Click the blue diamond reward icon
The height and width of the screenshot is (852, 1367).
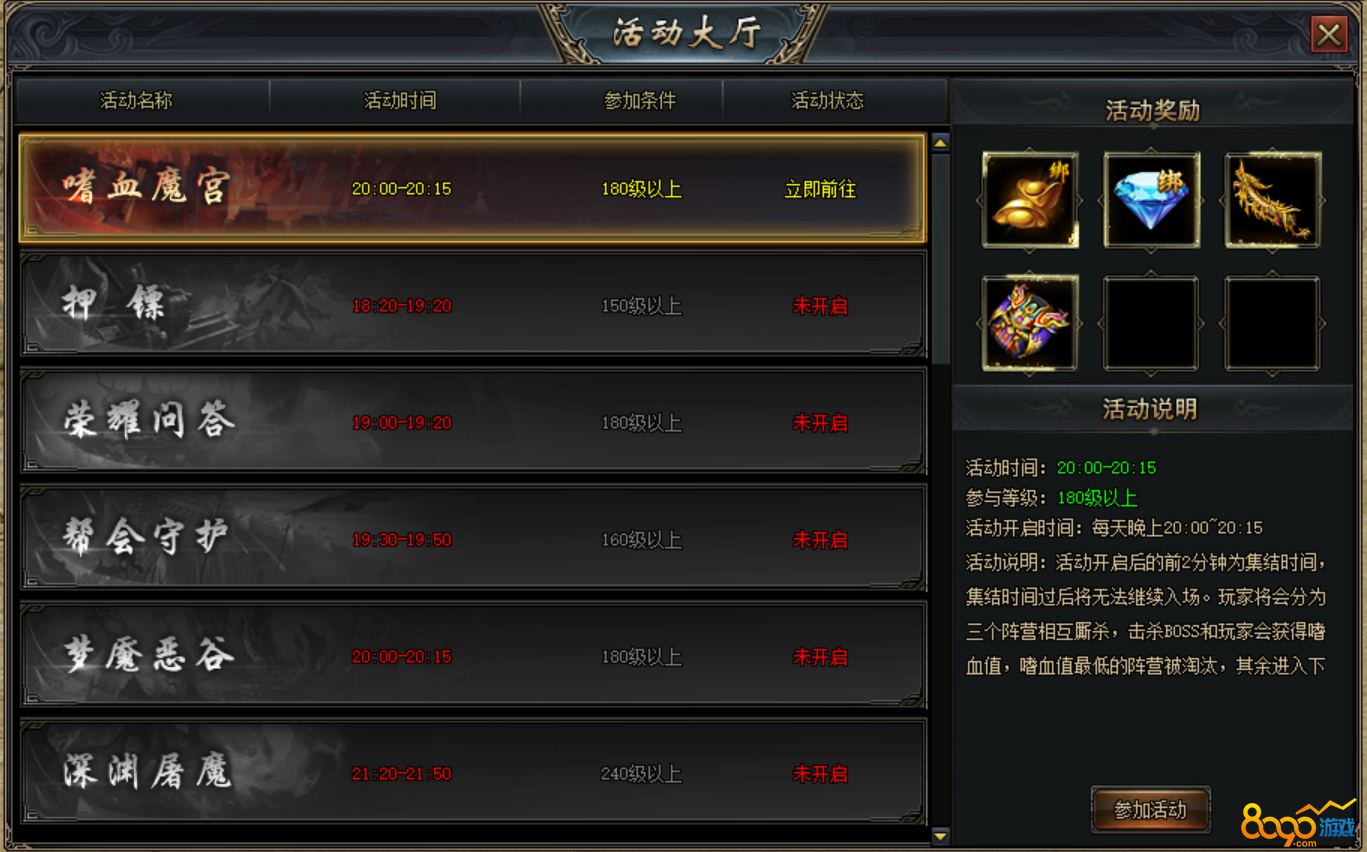coord(1151,200)
